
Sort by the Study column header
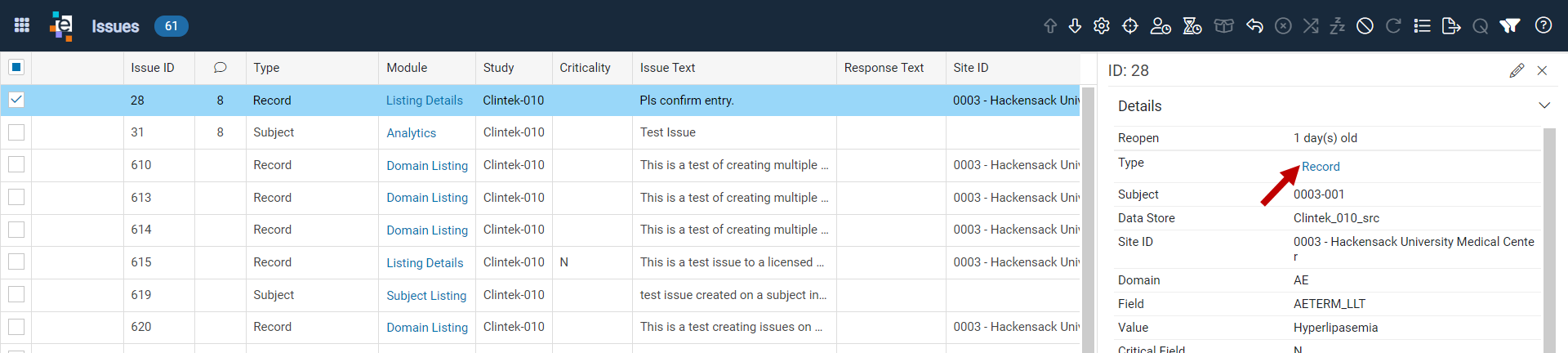click(498, 68)
